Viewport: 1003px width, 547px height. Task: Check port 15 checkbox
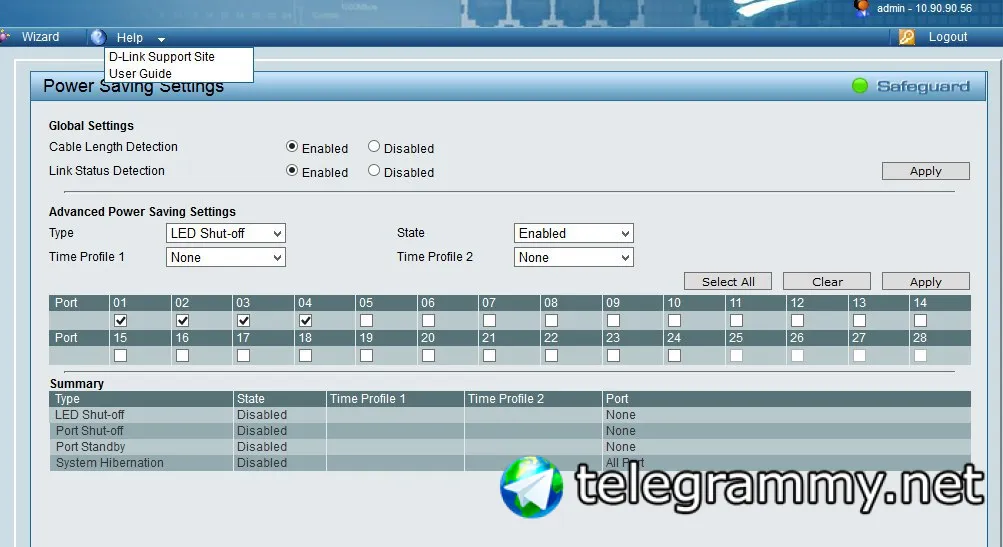[120, 355]
